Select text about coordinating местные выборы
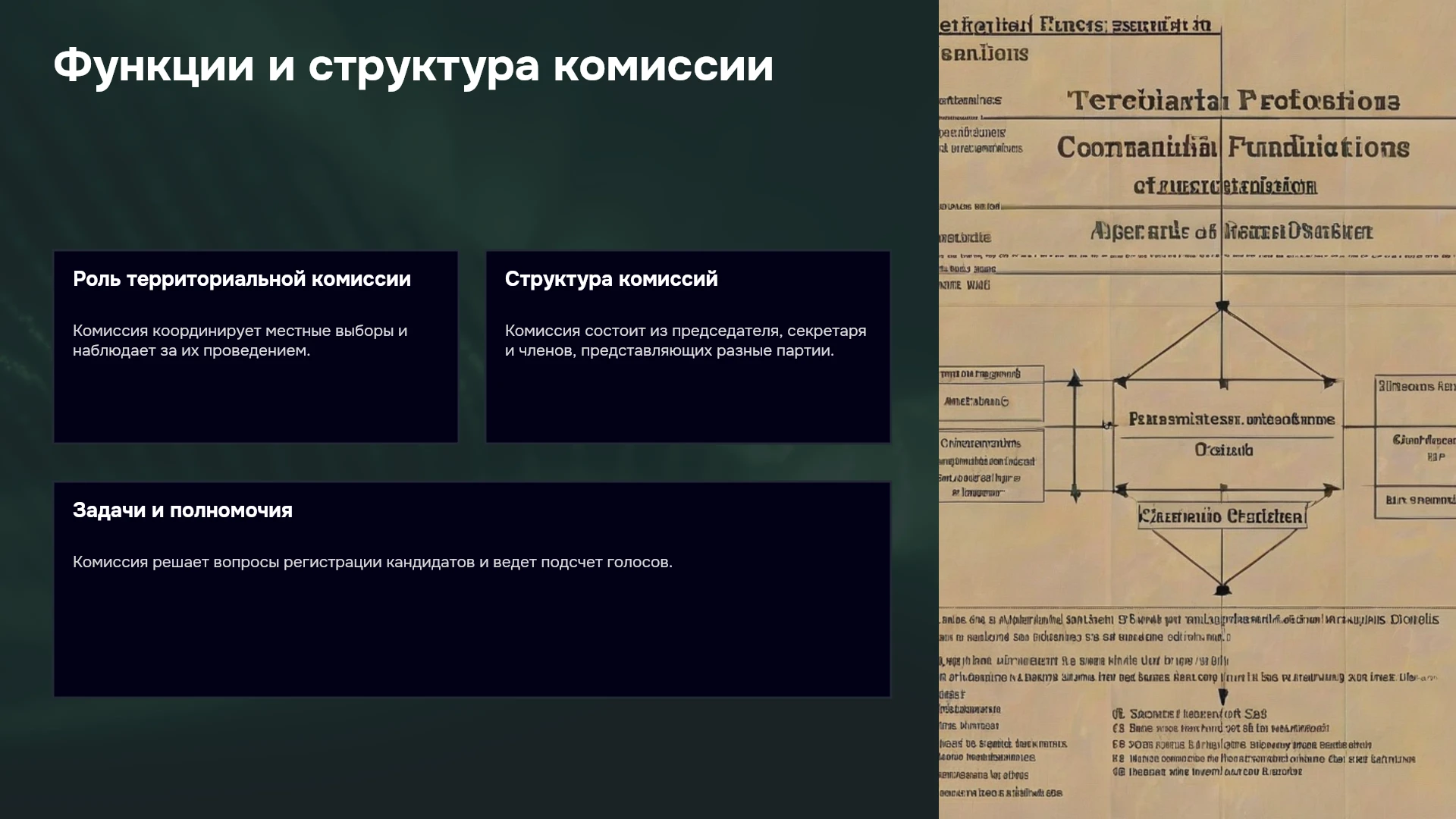 (x=240, y=340)
